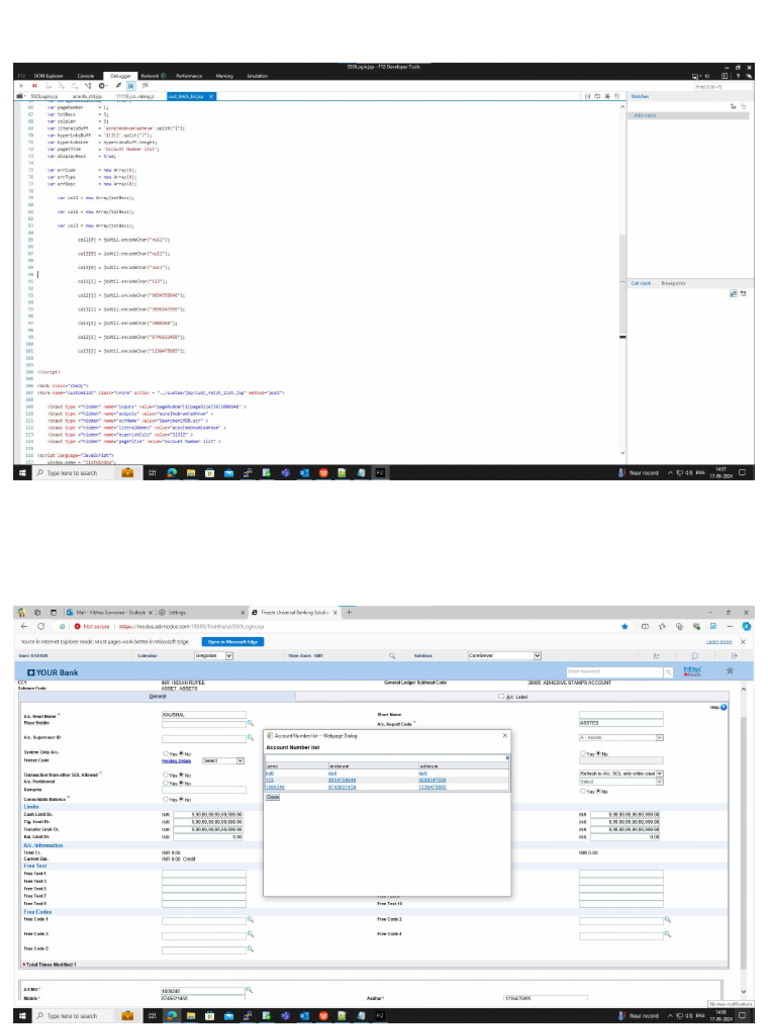Reload page with the browser refresh icon
Image resolution: width=768 pixels, height=1024 pixels.
point(40,626)
